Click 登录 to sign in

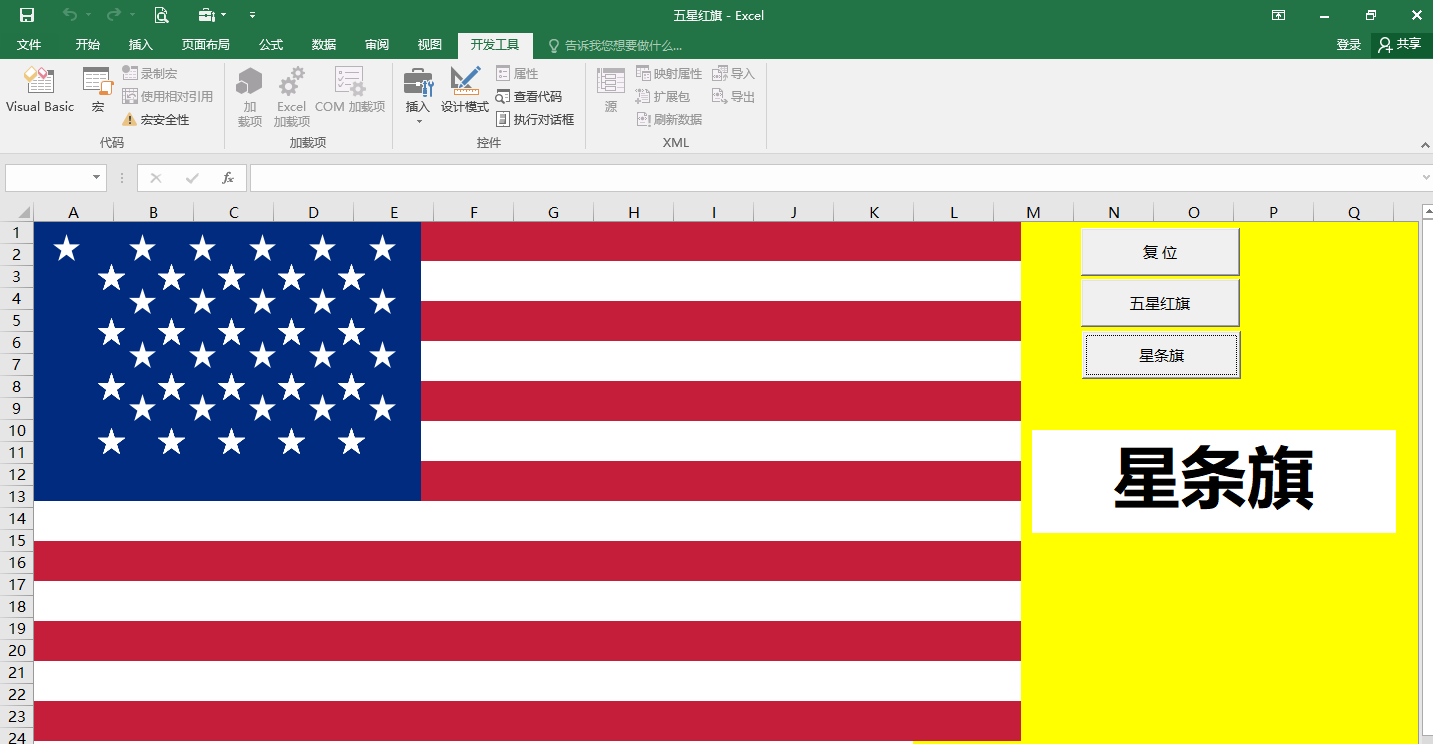(1349, 45)
